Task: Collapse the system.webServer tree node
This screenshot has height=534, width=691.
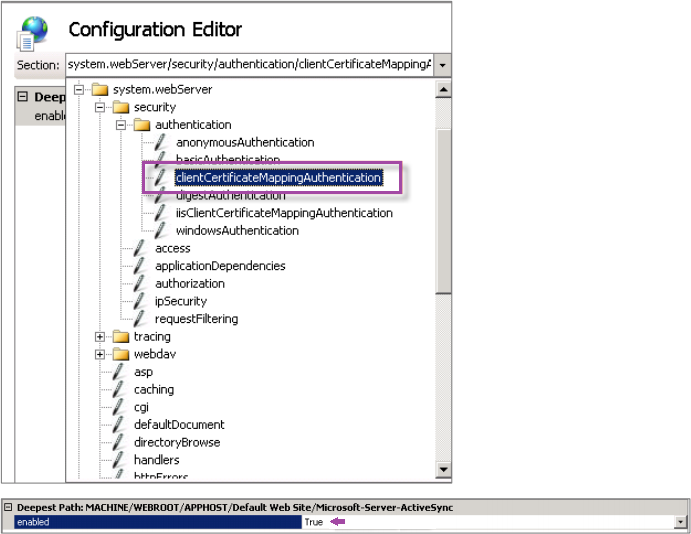Action: tap(79, 90)
